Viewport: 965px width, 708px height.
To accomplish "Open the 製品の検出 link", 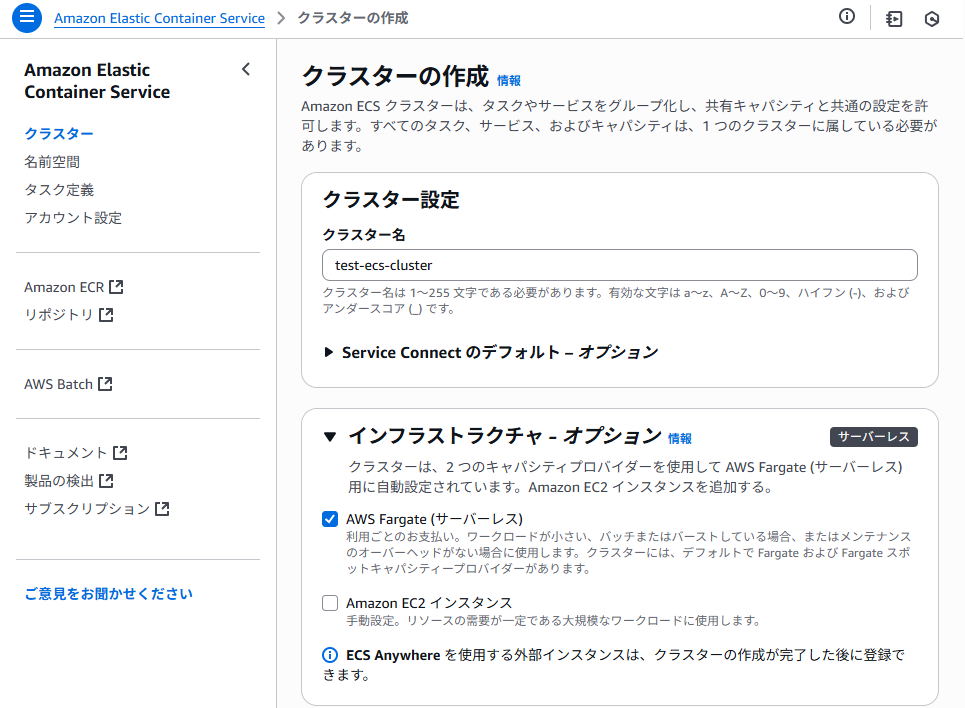I will coord(58,481).
